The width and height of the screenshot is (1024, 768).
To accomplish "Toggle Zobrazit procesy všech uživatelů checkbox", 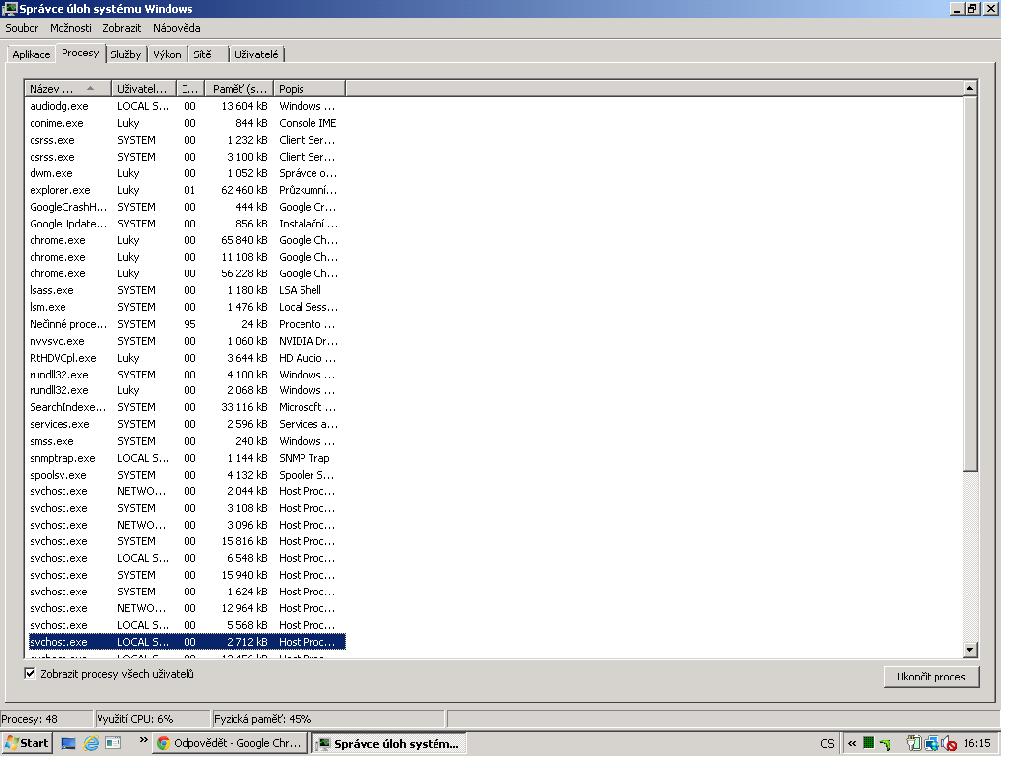I will [x=30, y=673].
